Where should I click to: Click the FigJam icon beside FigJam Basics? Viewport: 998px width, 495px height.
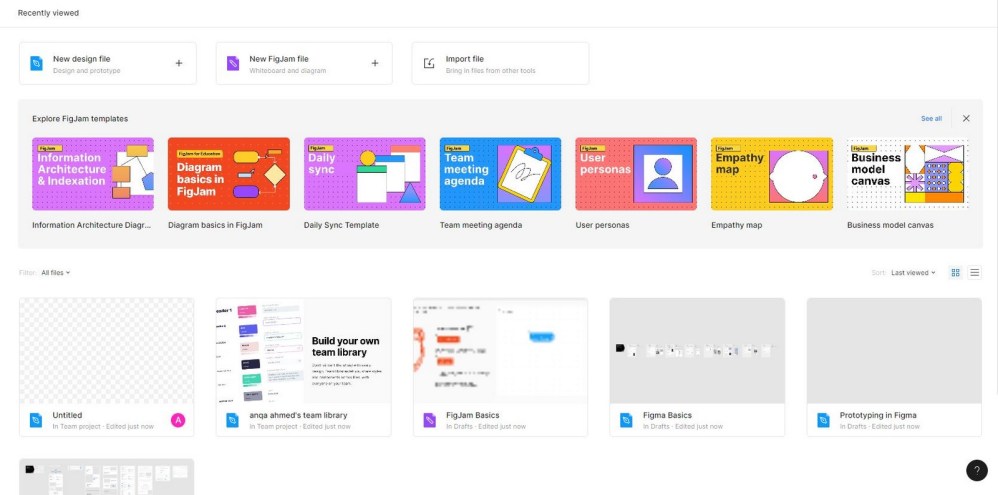pyautogui.click(x=430, y=420)
